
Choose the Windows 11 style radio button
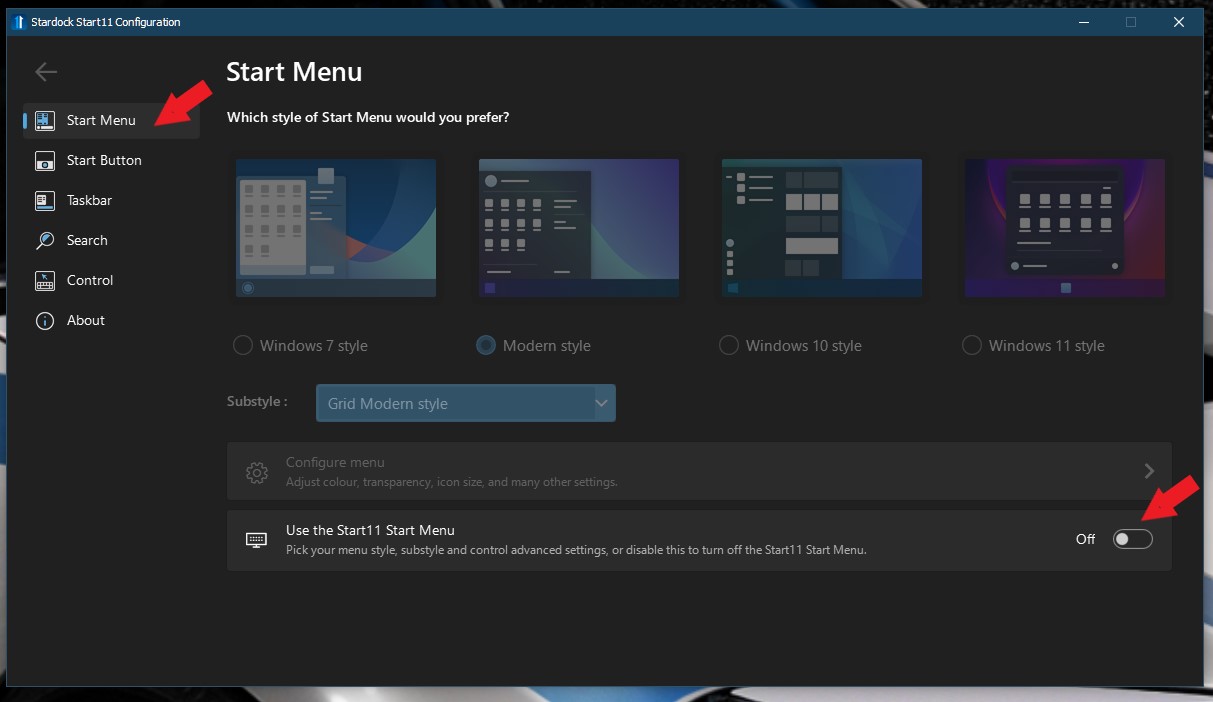click(x=972, y=346)
